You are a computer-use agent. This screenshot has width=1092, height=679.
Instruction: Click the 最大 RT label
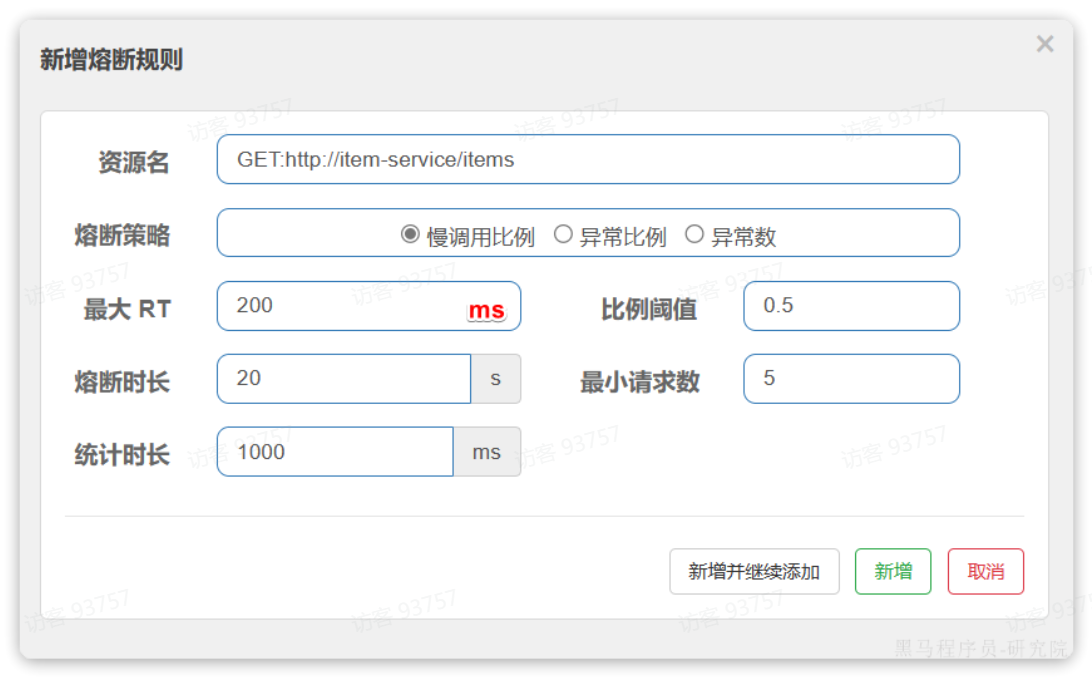click(x=127, y=309)
